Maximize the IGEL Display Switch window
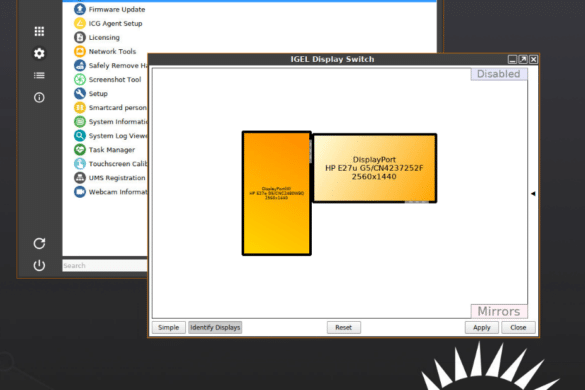Screen dimensions: 585x390 click(x=523, y=59)
